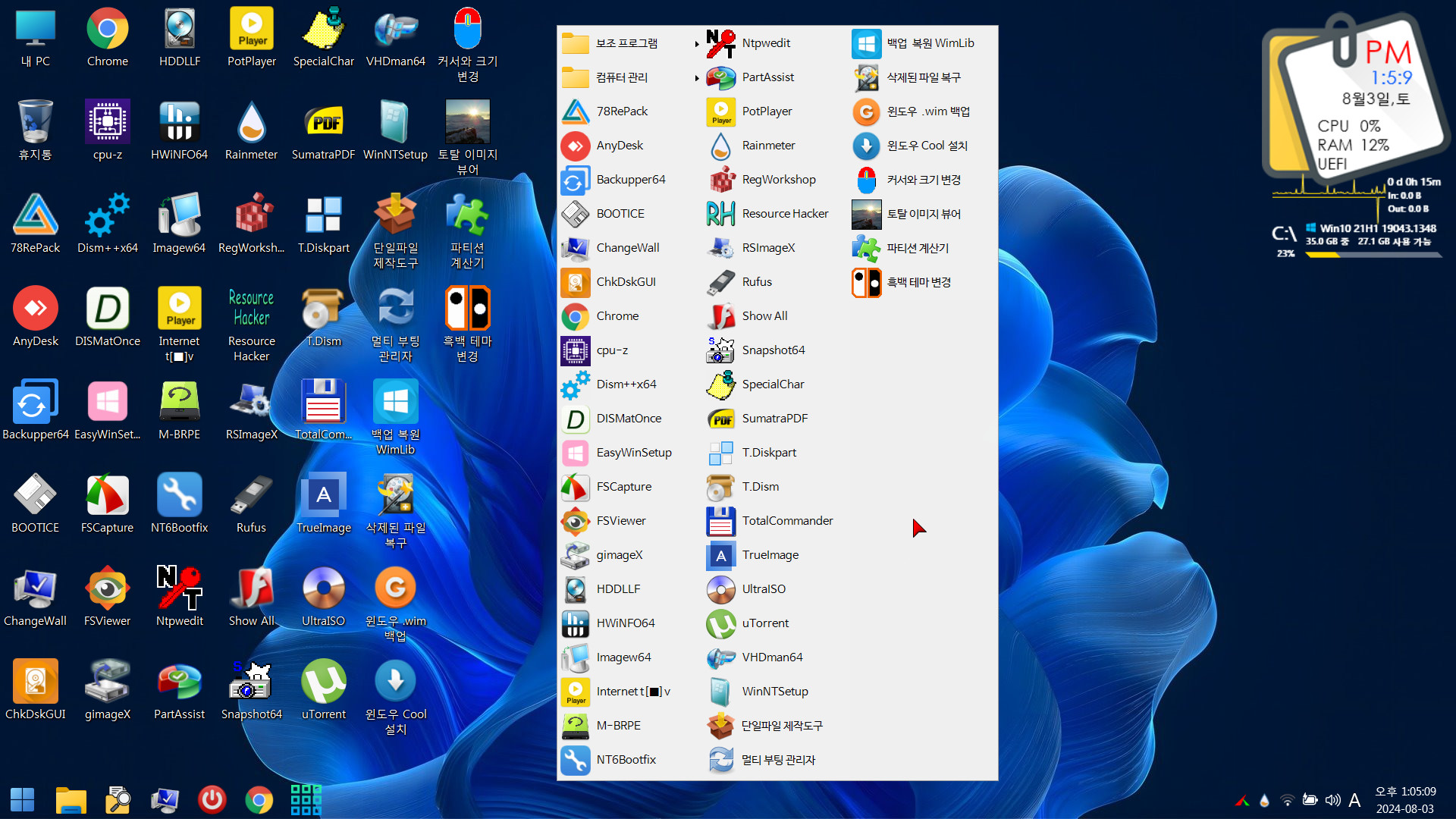Select Snapshot64 in the menu
The width and height of the screenshot is (1456, 819).
(x=775, y=350)
